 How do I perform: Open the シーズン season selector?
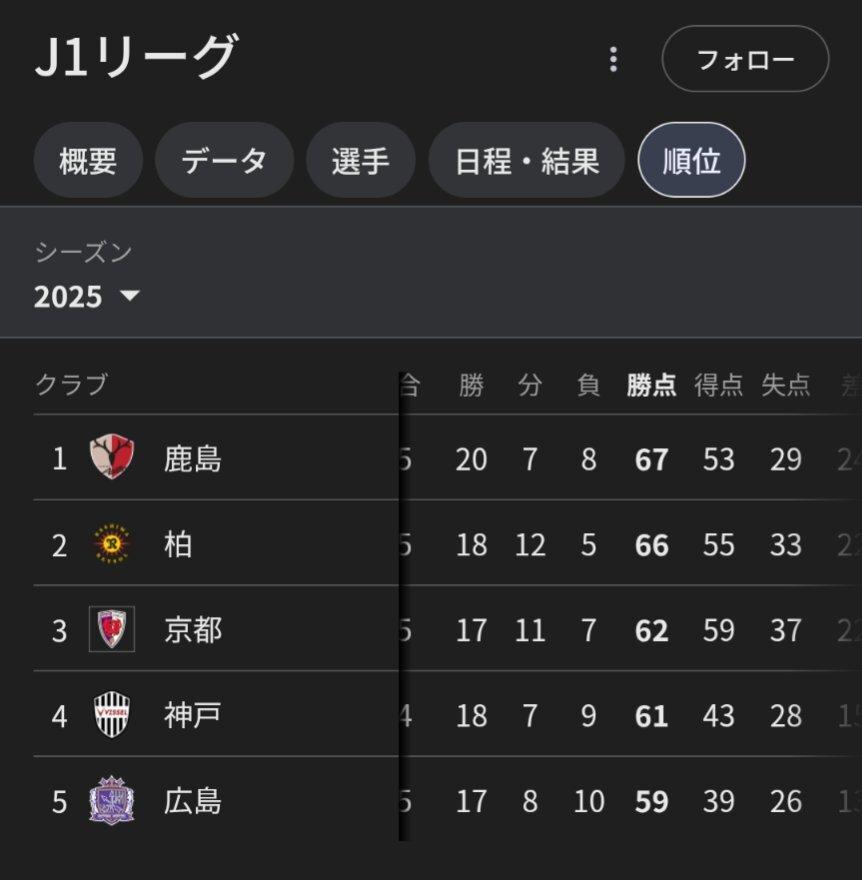tap(86, 276)
